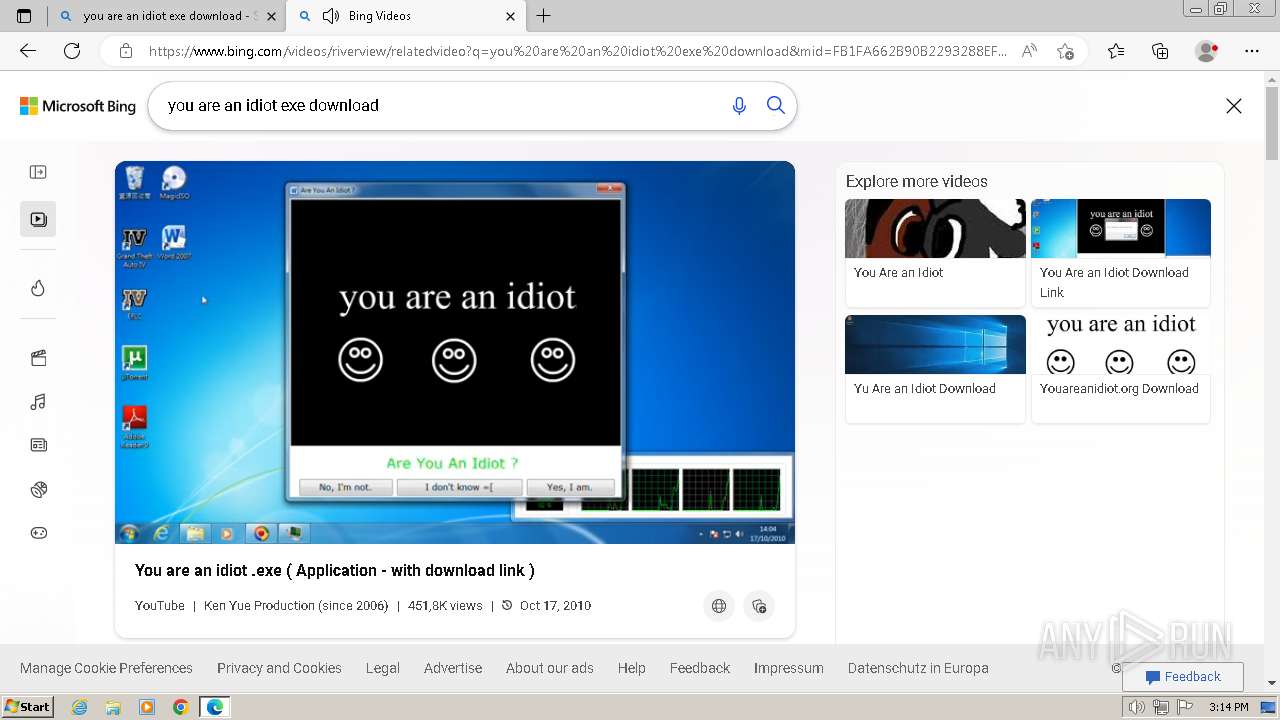
Task: Open the Collections icon in toolbar
Action: [x=1160, y=51]
